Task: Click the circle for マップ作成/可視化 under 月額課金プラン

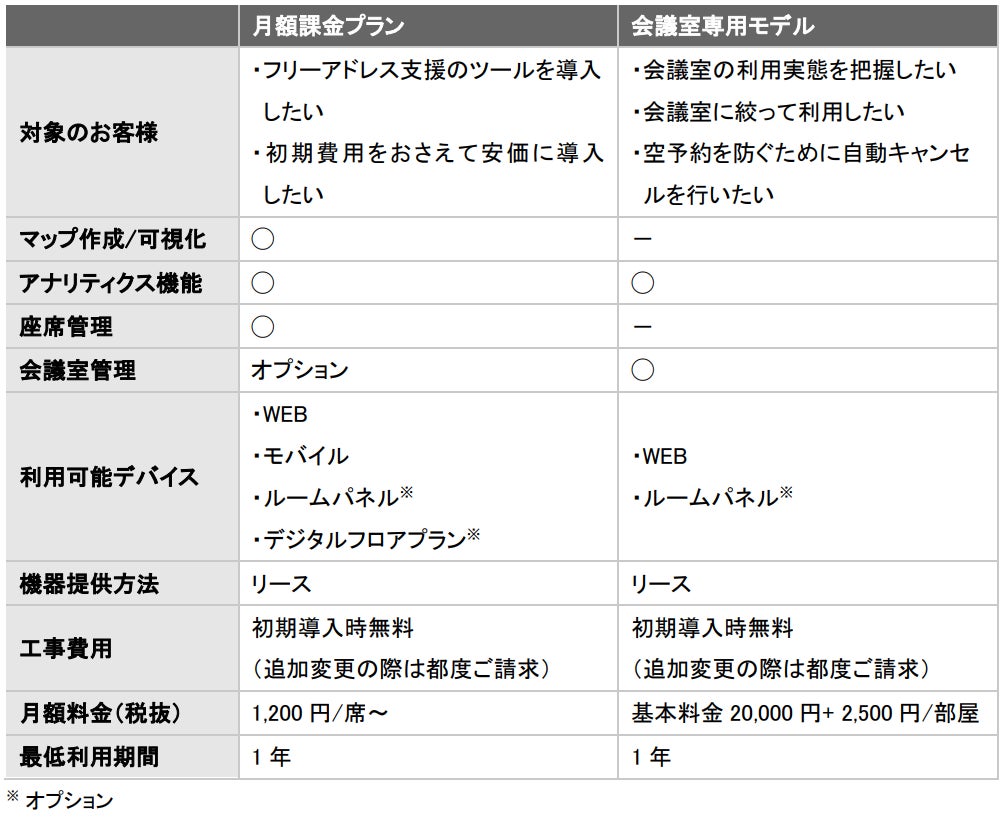Action: pyautogui.click(x=263, y=239)
